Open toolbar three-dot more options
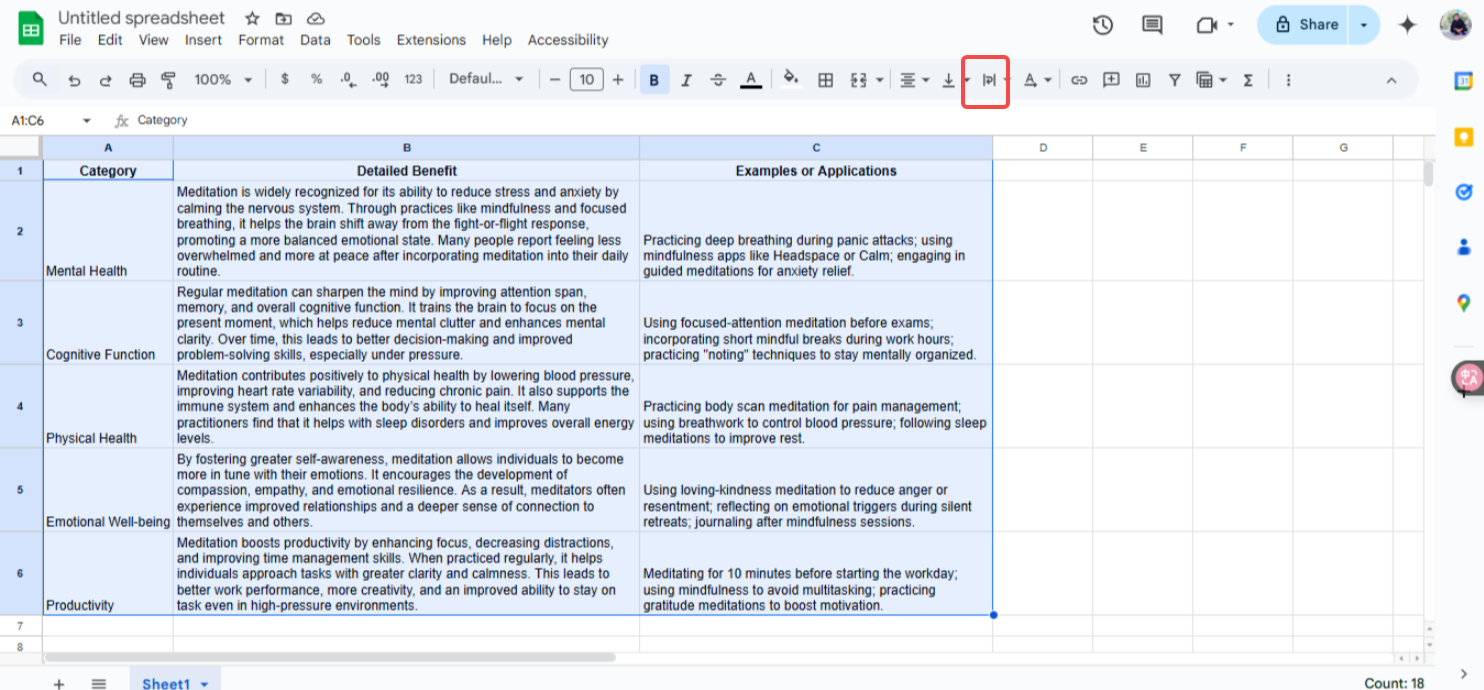Image resolution: width=1484 pixels, height=690 pixels. pyautogui.click(x=1288, y=80)
